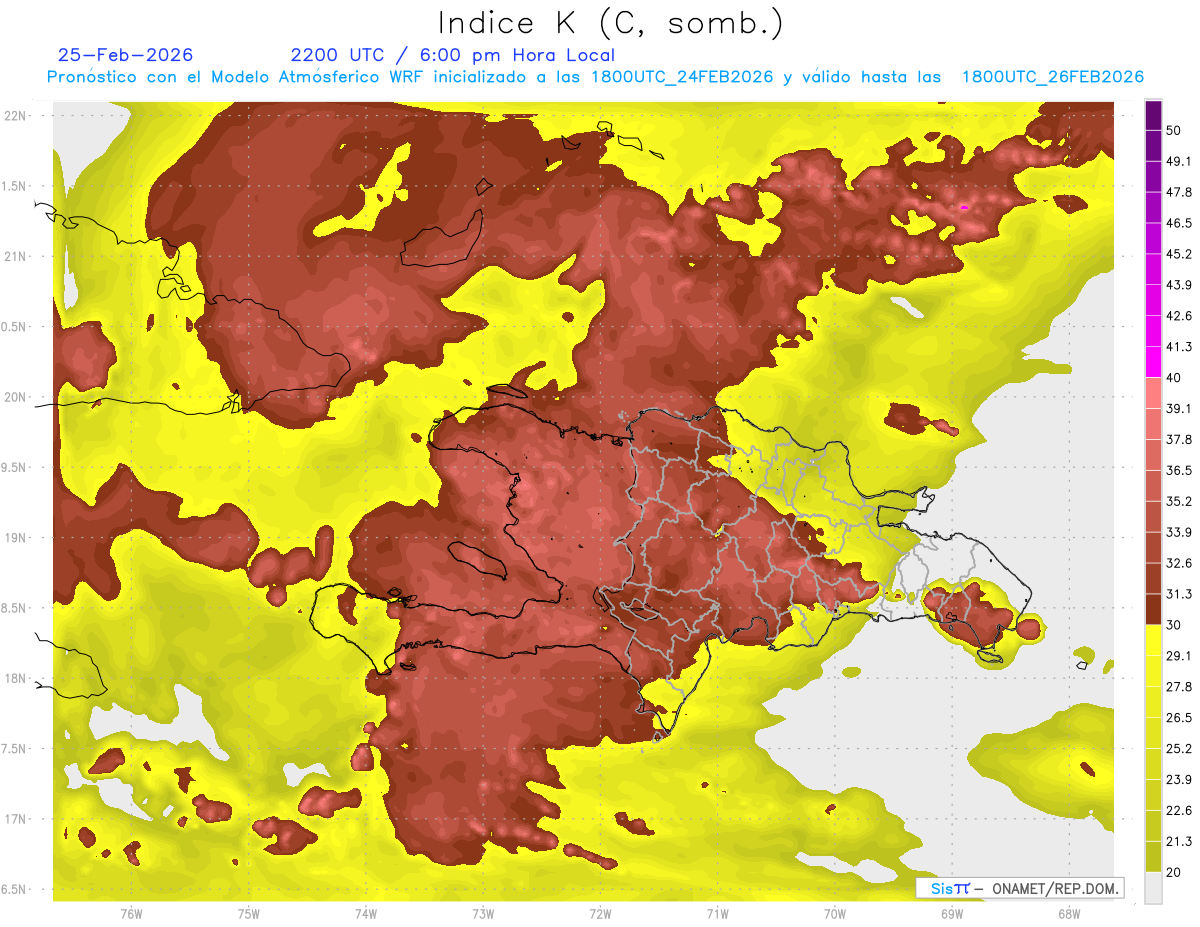Select the date text '25-Feb-2026'
The height and width of the screenshot is (927, 1200).
click(x=125, y=55)
